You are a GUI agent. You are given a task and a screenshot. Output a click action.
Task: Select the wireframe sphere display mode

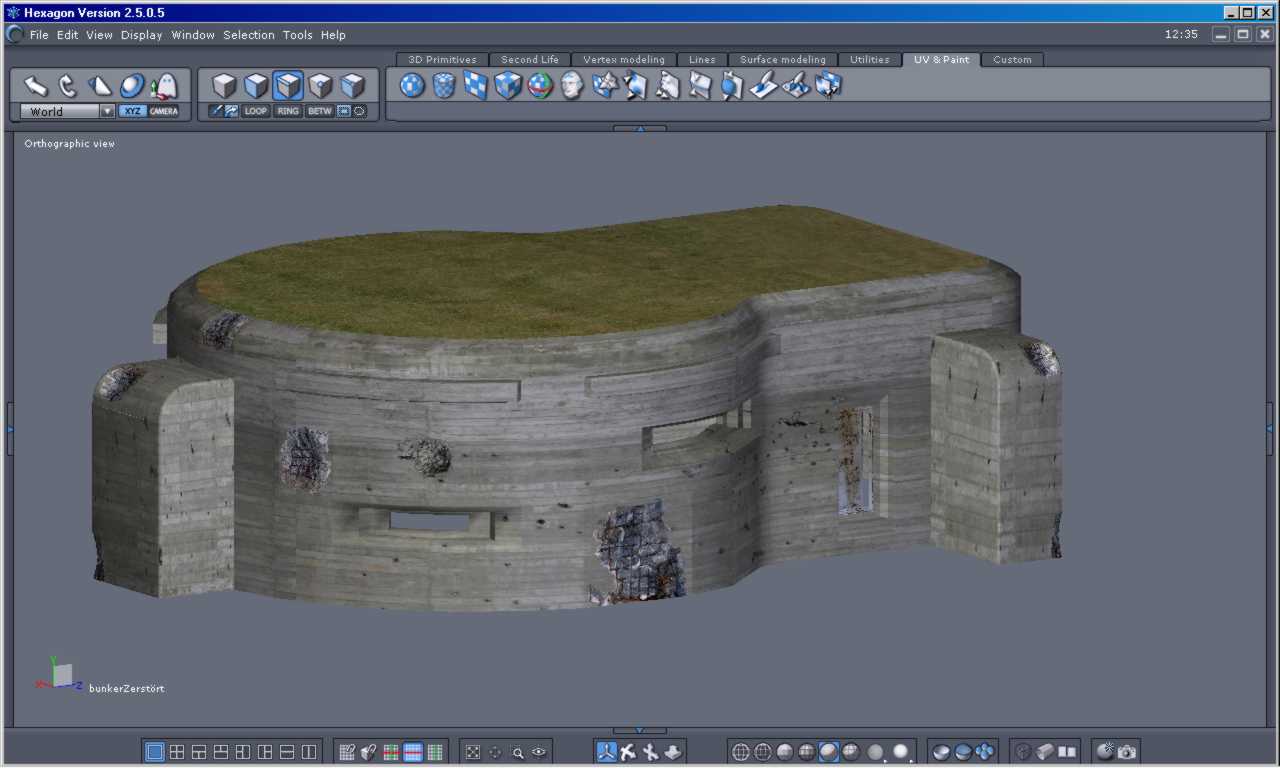pos(741,752)
